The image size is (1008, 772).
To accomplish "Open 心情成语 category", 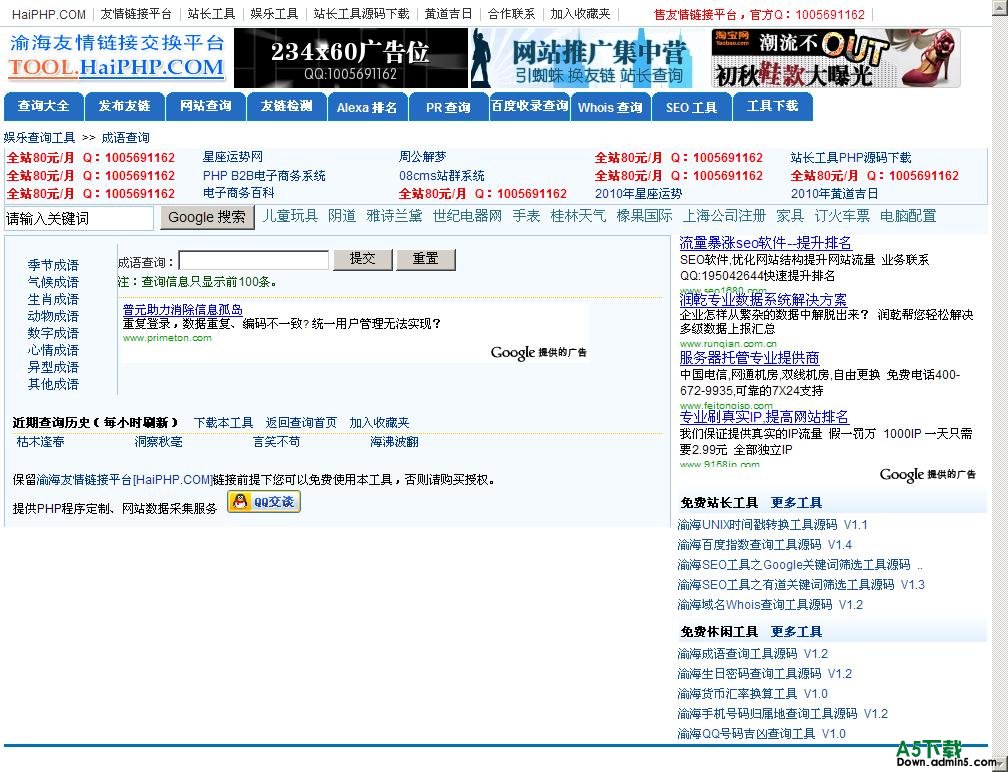I will (53, 350).
